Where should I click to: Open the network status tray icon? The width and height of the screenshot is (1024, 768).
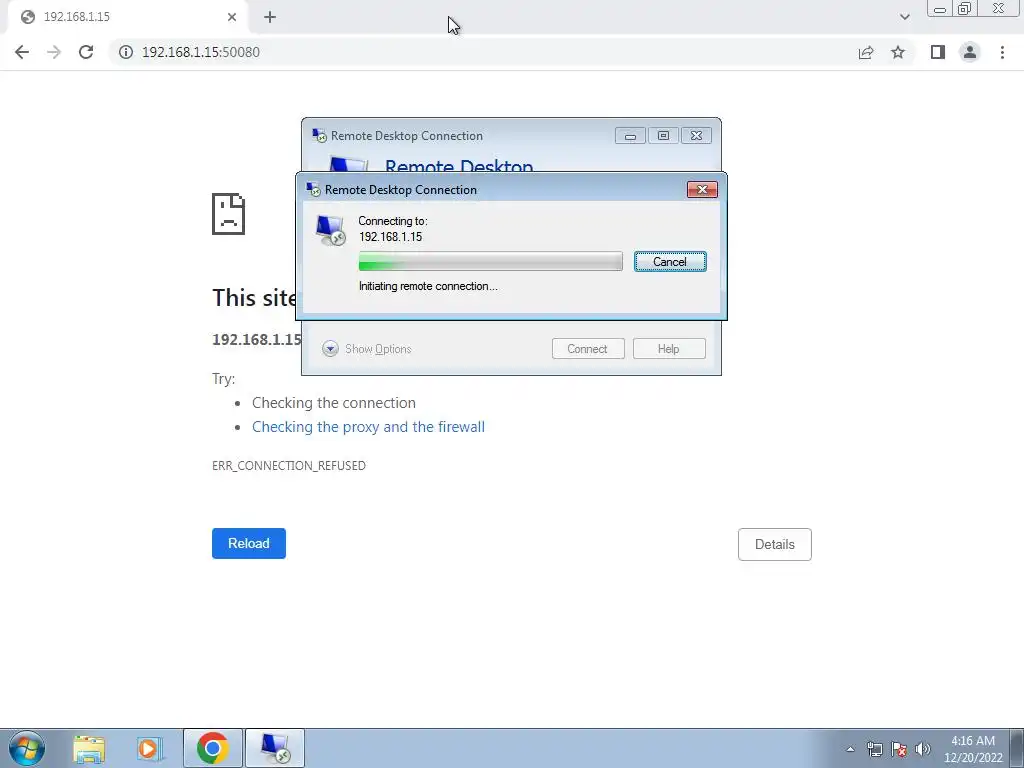tap(874, 749)
